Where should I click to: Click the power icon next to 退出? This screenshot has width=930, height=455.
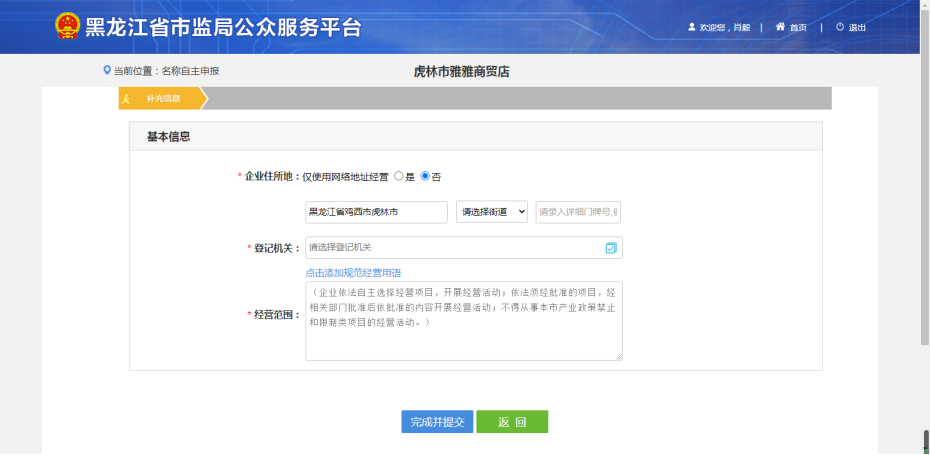[x=840, y=27]
